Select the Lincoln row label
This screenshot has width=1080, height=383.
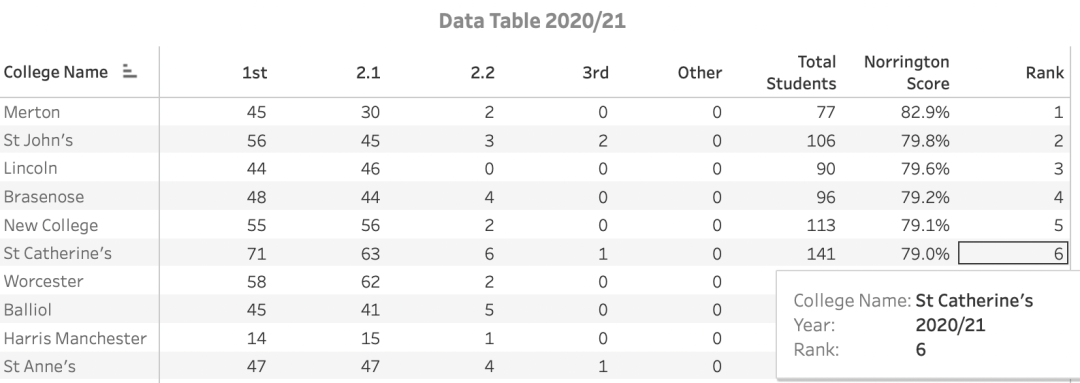point(30,169)
